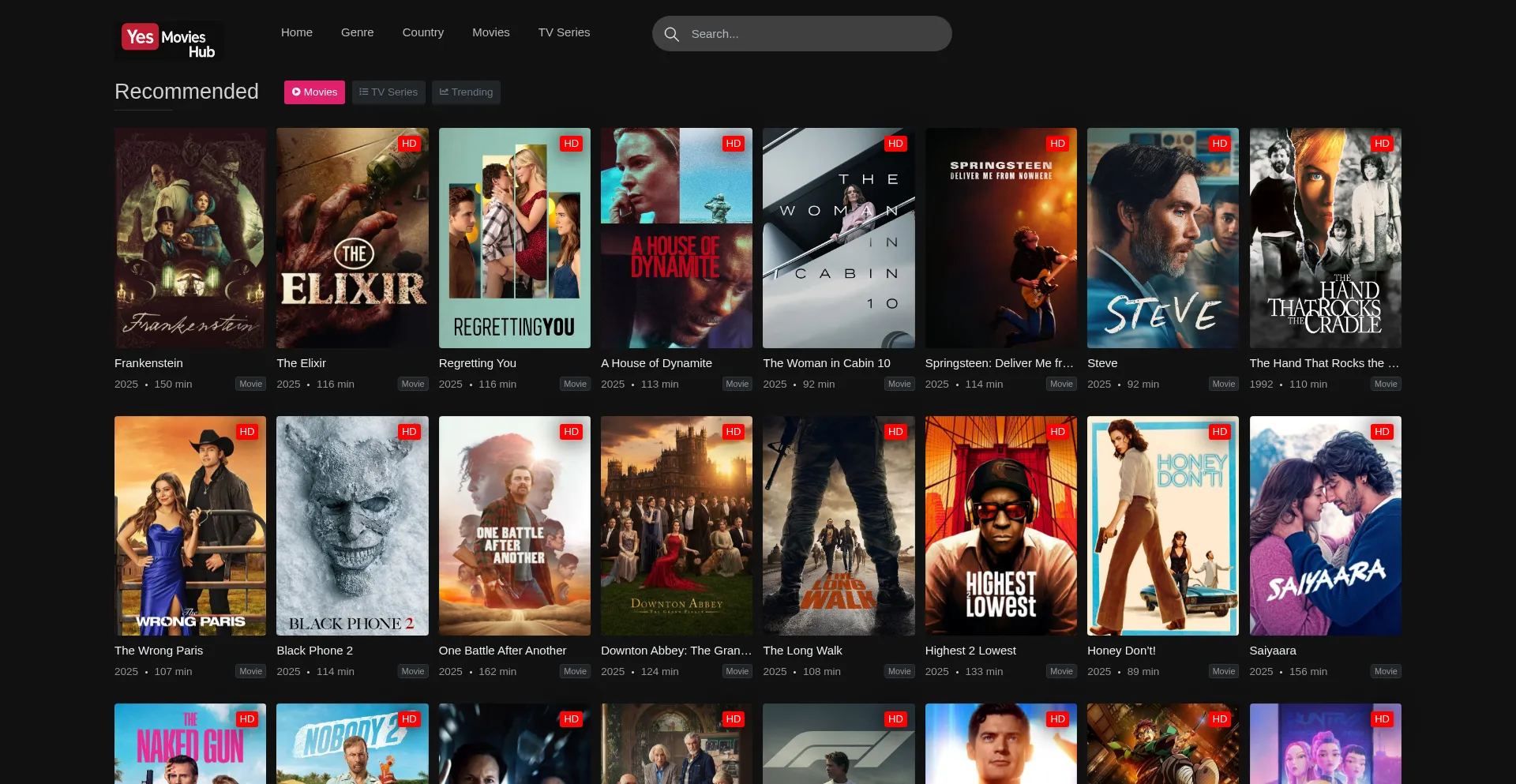Expand the Country menu in the navbar
The width and height of the screenshot is (1516, 784).
pyautogui.click(x=422, y=32)
